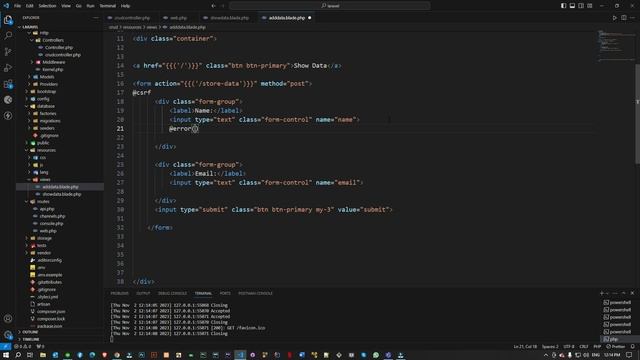This screenshot has height=360, width=640.
Task: Open the Source Control view
Action: pos(8,51)
